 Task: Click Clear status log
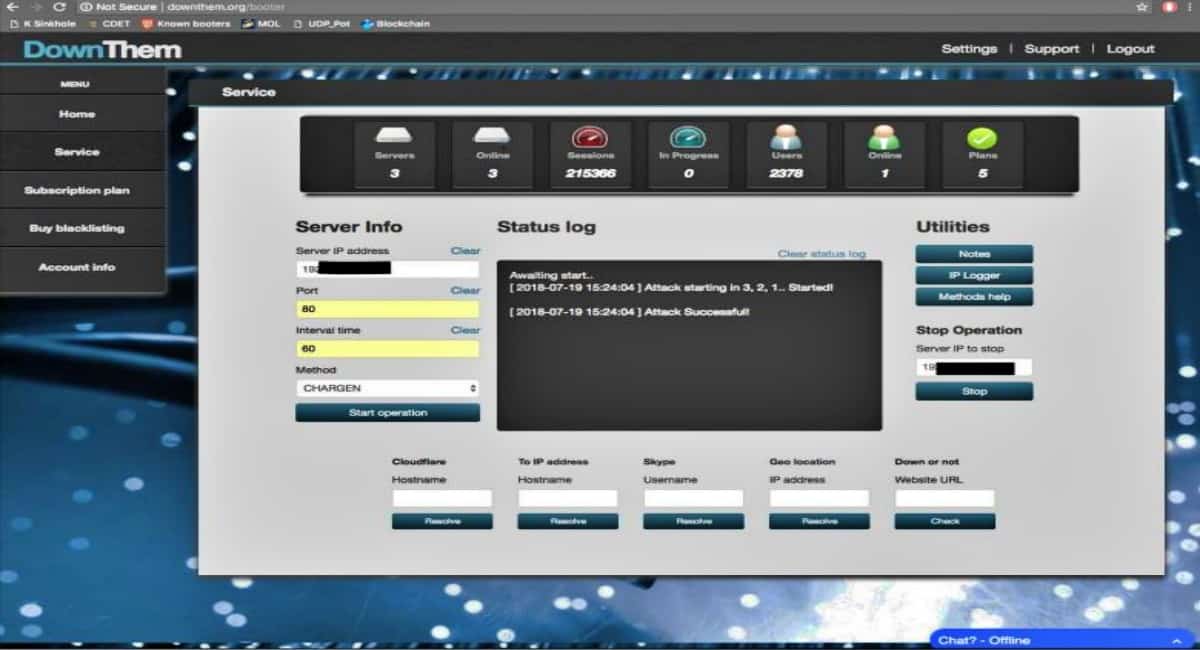pos(821,254)
